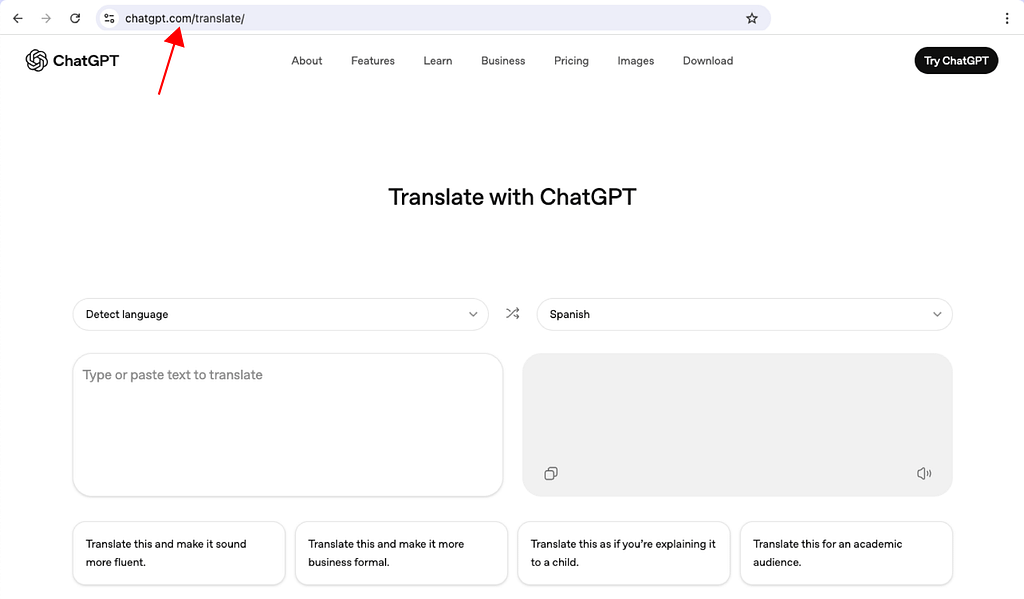Click the browser forward arrow

46,18
